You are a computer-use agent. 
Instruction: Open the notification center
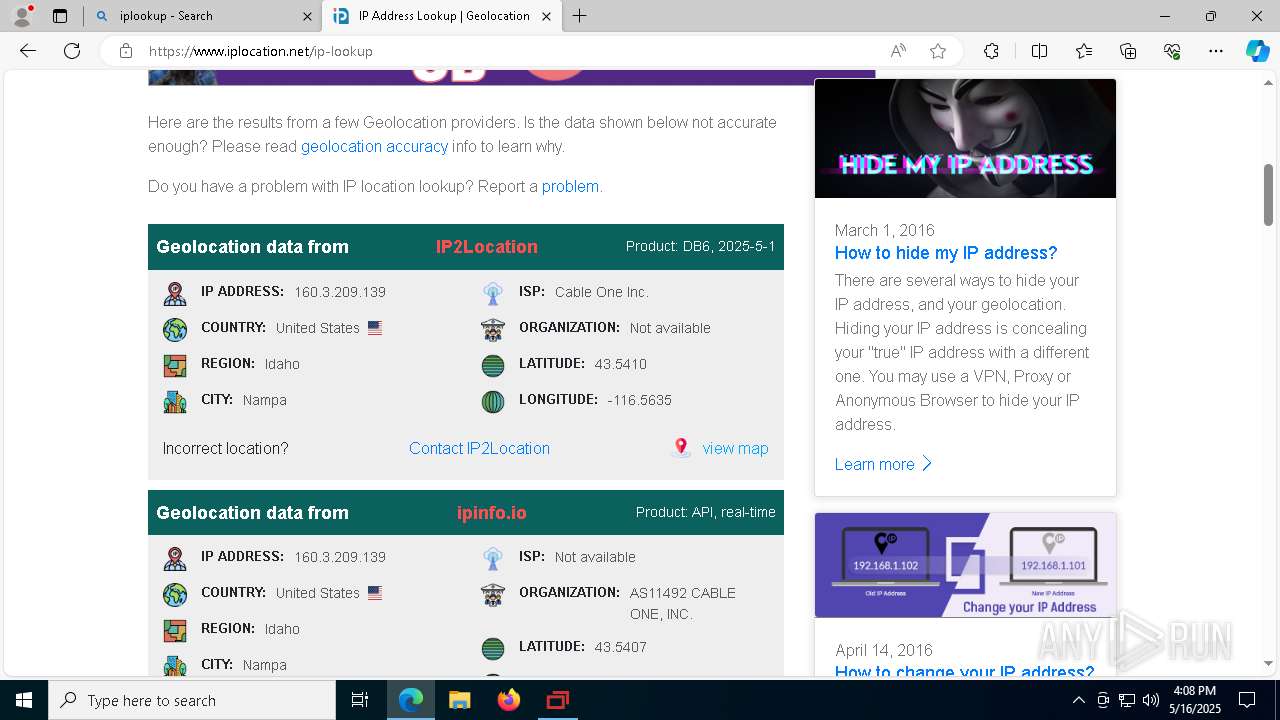click(1247, 700)
